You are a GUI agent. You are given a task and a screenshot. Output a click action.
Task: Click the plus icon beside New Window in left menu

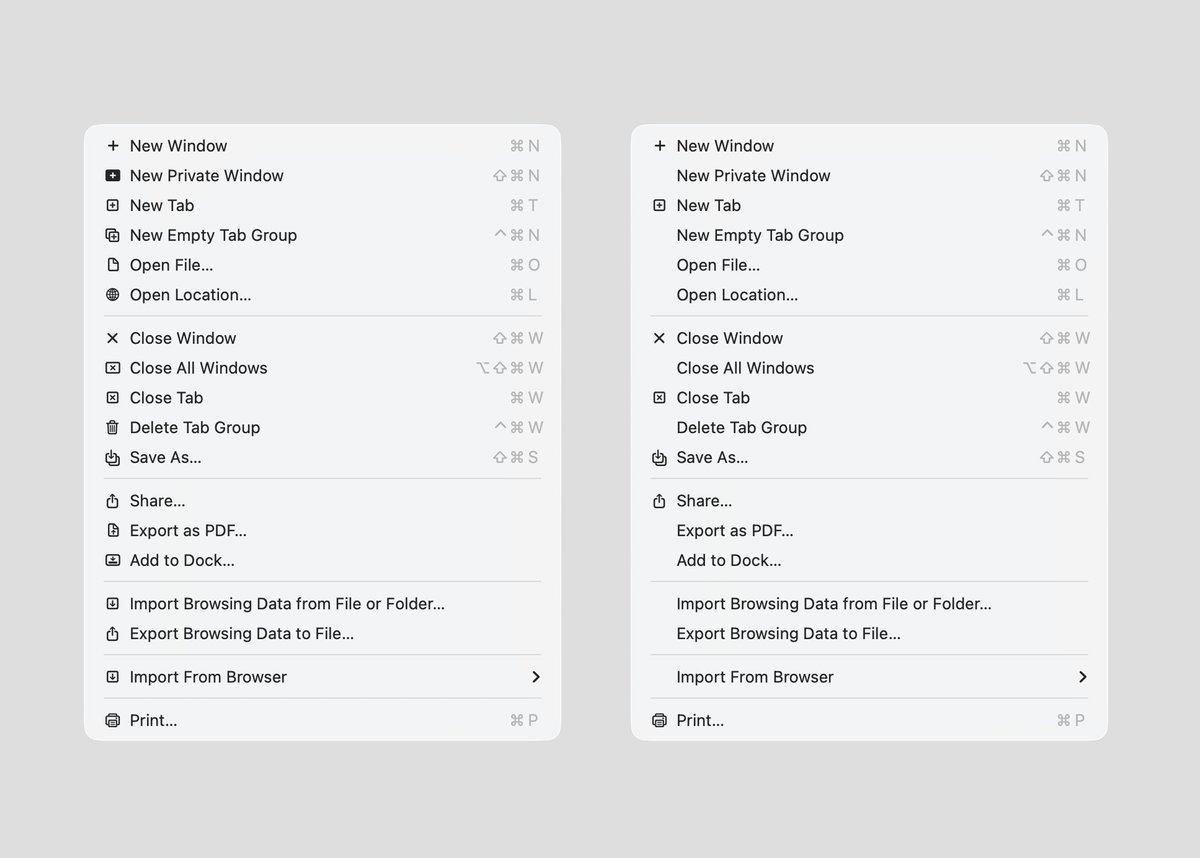[x=112, y=146]
